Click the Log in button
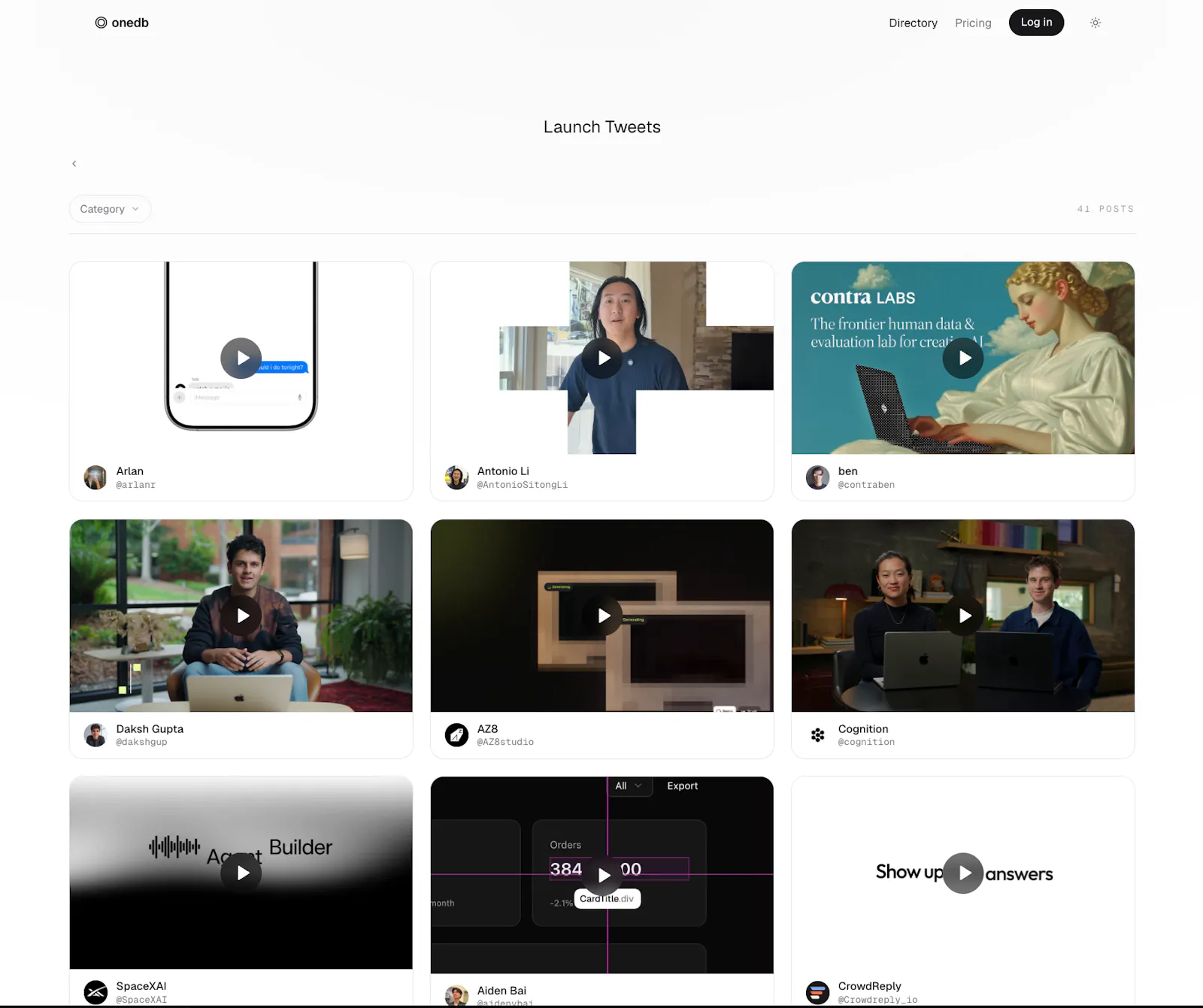The image size is (1203, 1008). (1036, 23)
